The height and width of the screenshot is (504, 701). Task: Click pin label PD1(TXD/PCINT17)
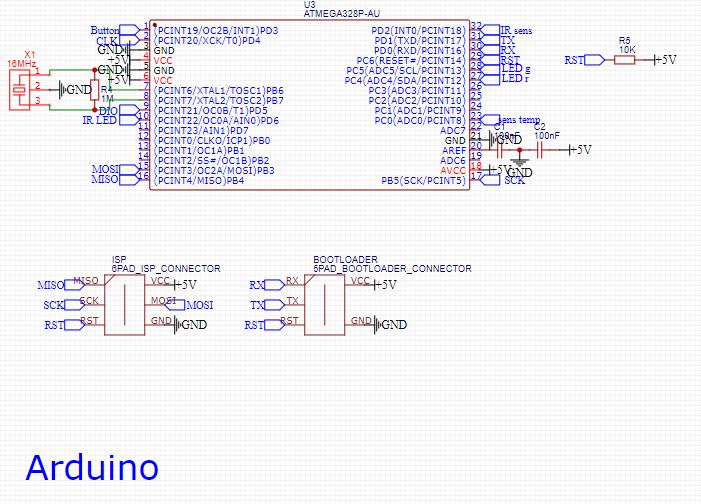click(420, 41)
